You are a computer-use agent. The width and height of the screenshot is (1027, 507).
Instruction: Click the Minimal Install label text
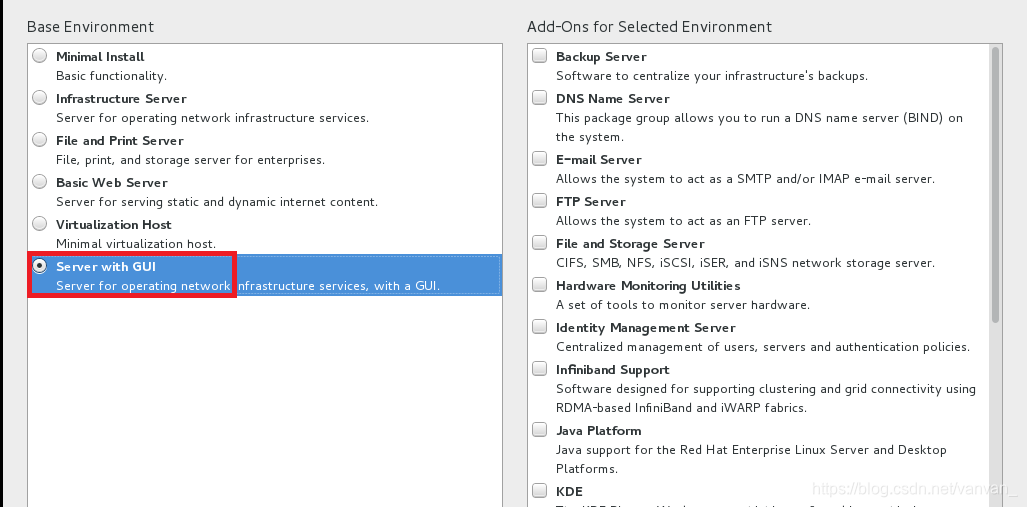[100, 57]
